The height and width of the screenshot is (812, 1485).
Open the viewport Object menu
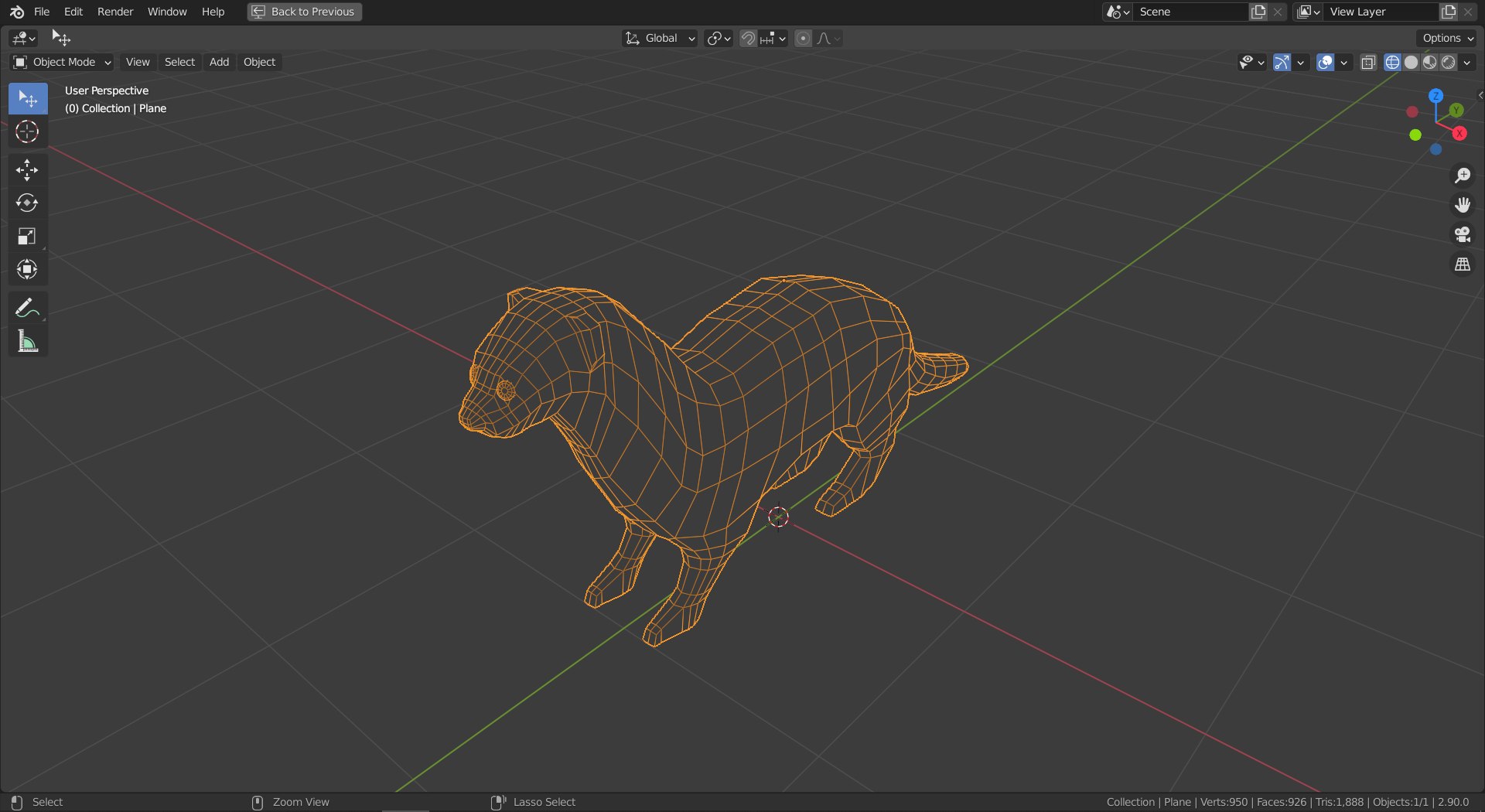coord(259,62)
